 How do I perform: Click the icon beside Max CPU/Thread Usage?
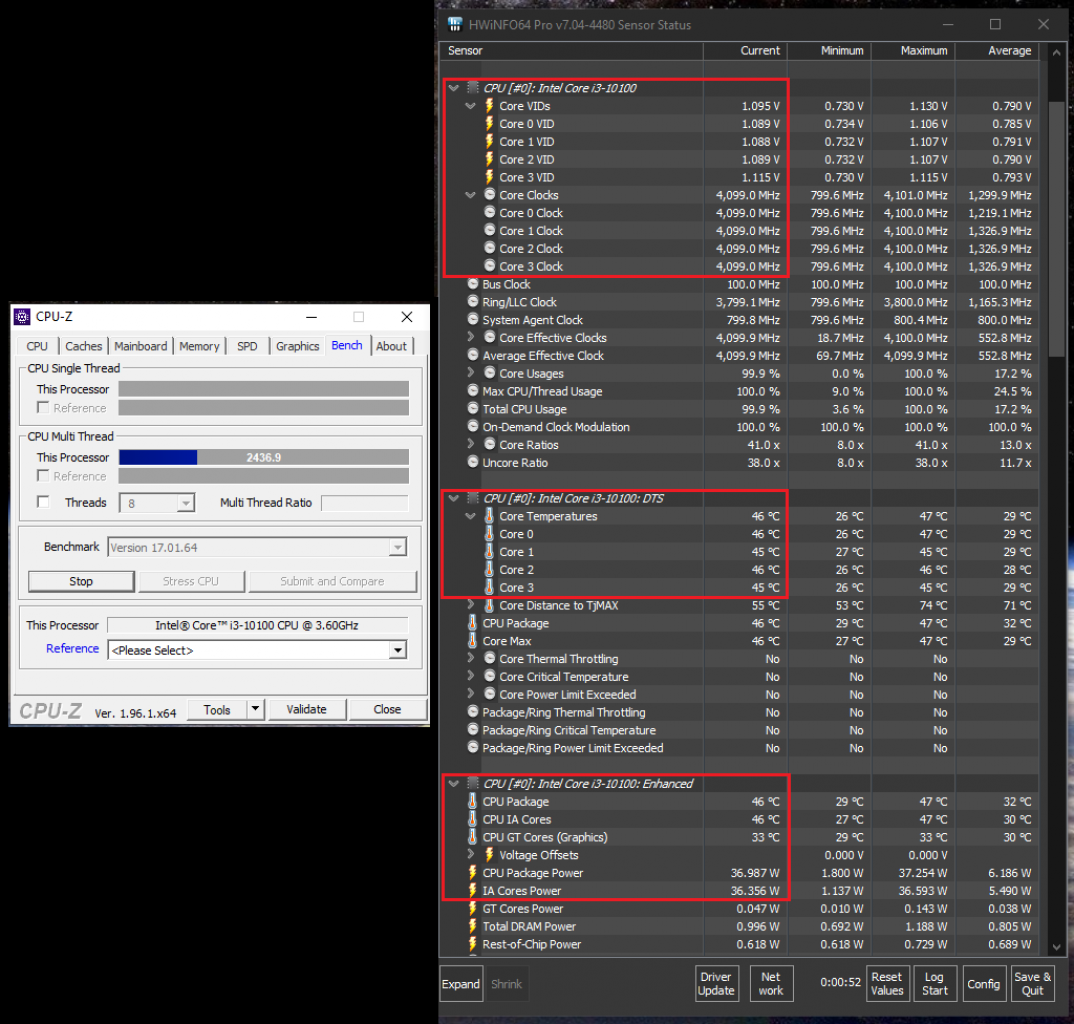pos(473,390)
